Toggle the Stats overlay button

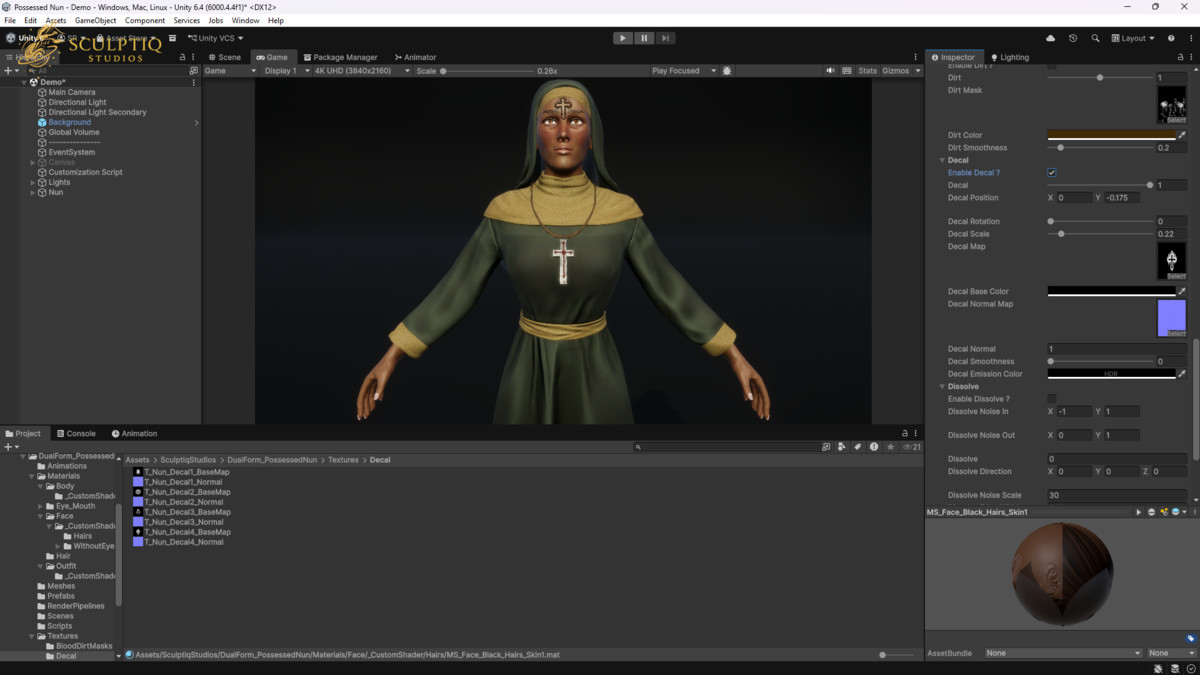867,71
